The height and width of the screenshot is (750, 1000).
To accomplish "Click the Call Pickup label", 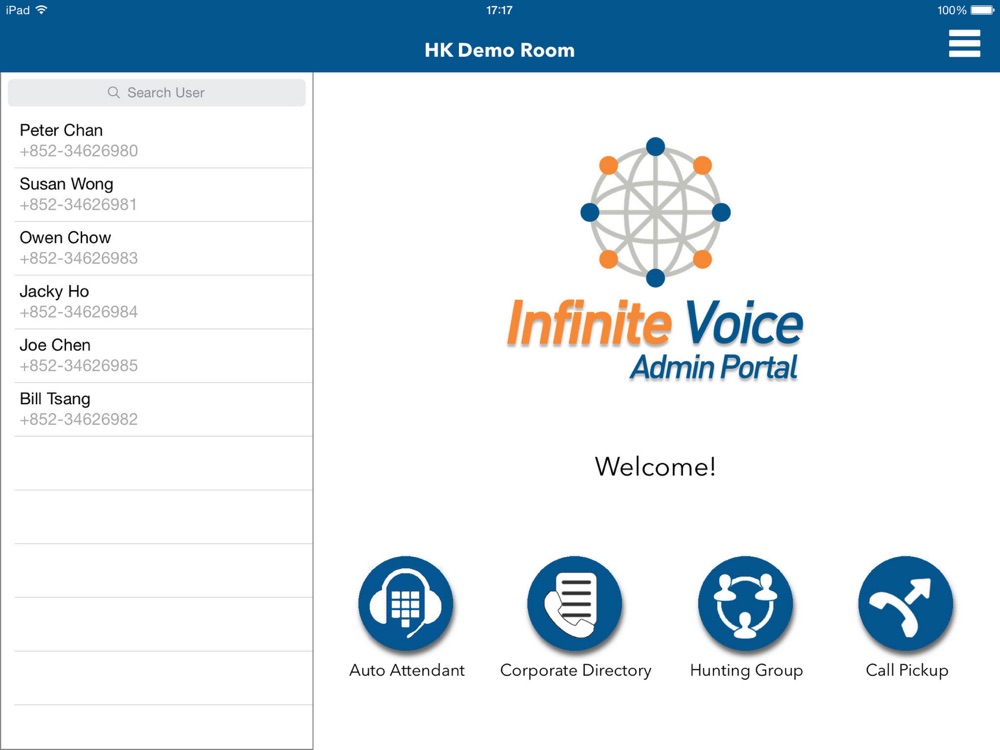I will point(907,671).
